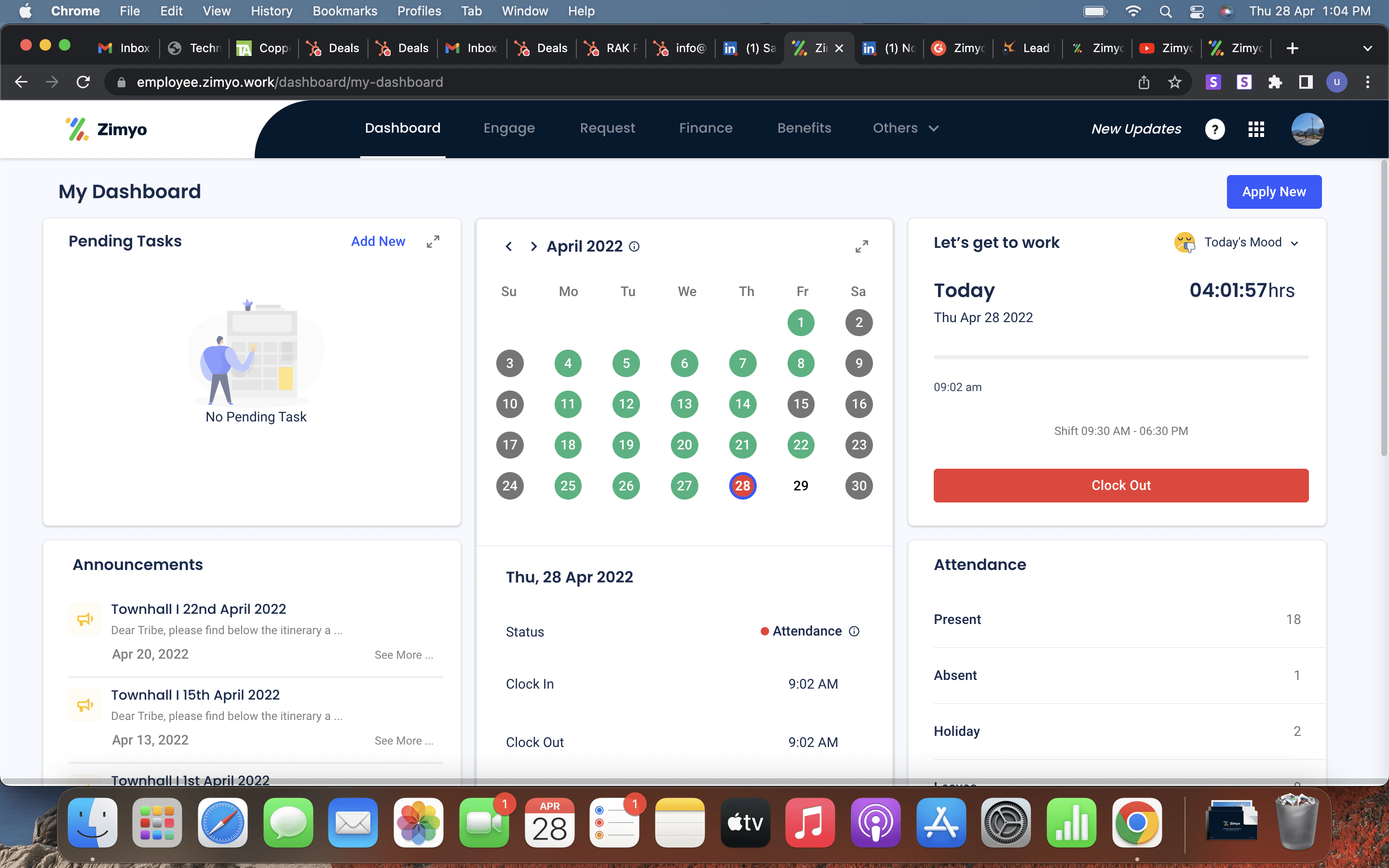Select April 1 on the calendar
1389x868 pixels.
801,323
